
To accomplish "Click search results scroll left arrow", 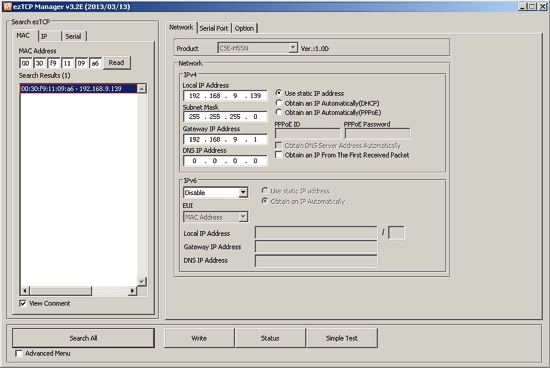I will tap(25, 290).
